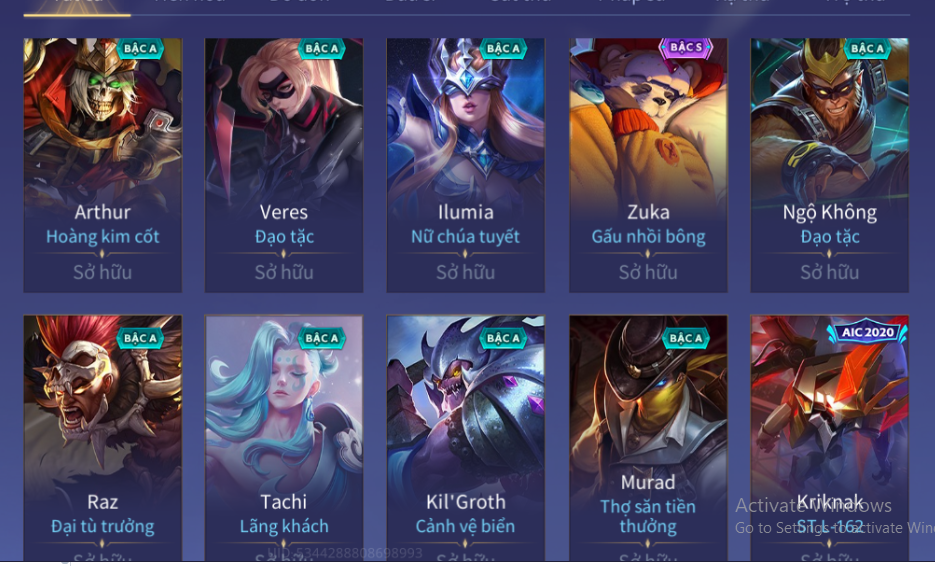Click the BẬC A badge on Veres's card
Image resolution: width=935 pixels, height=566 pixels.
321,48
